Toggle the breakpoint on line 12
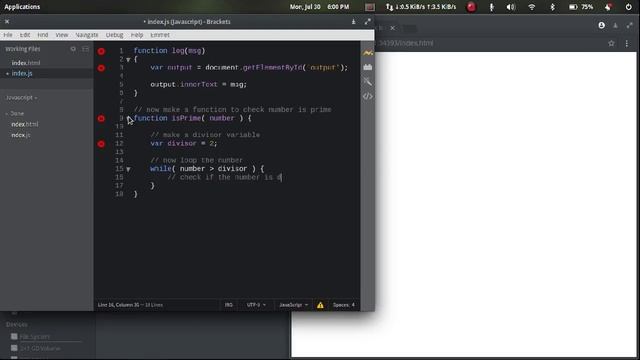The width and height of the screenshot is (640, 360). pos(101,144)
